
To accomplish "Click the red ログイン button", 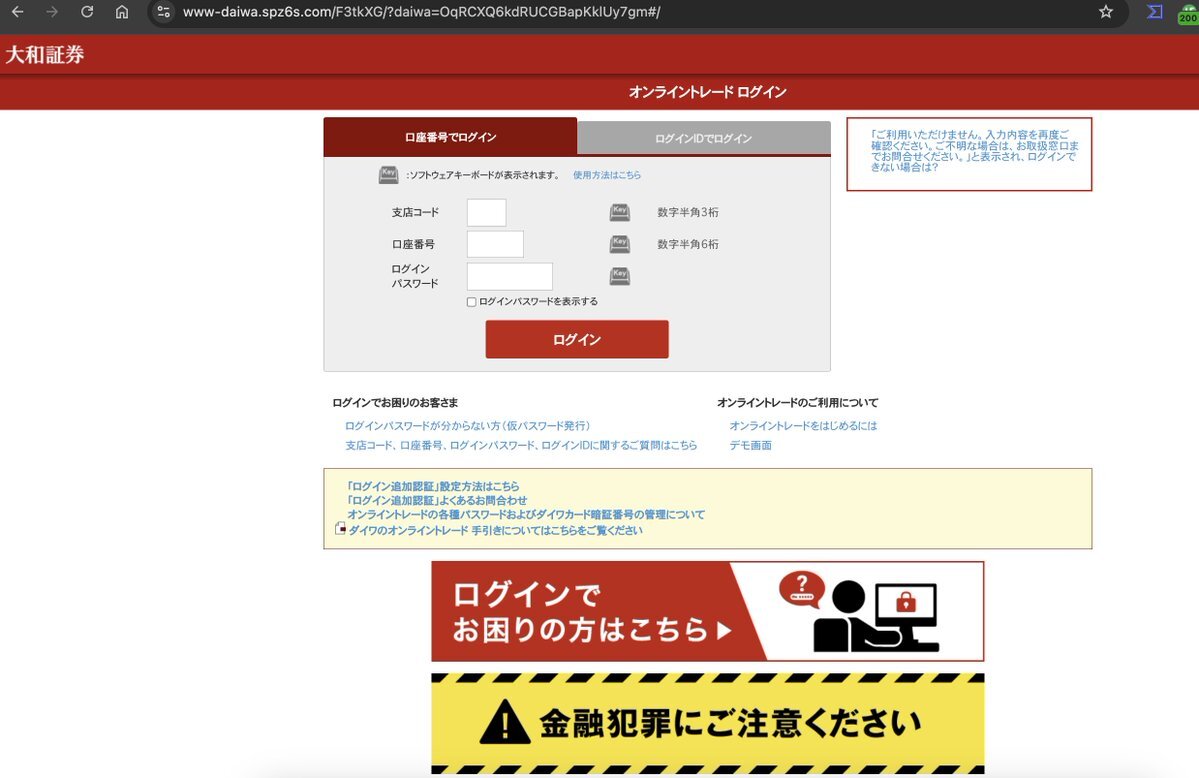I will [x=577, y=339].
